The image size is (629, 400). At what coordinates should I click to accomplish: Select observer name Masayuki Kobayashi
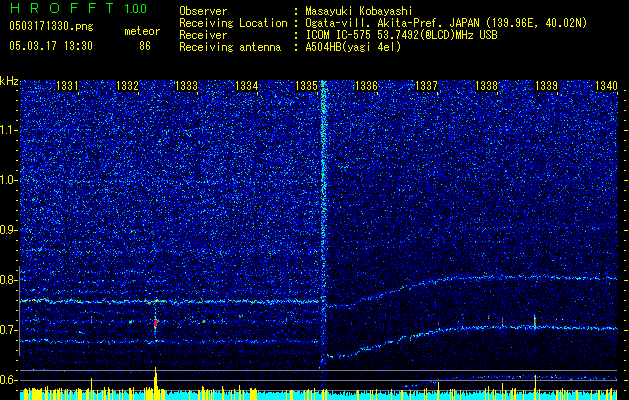359,12
